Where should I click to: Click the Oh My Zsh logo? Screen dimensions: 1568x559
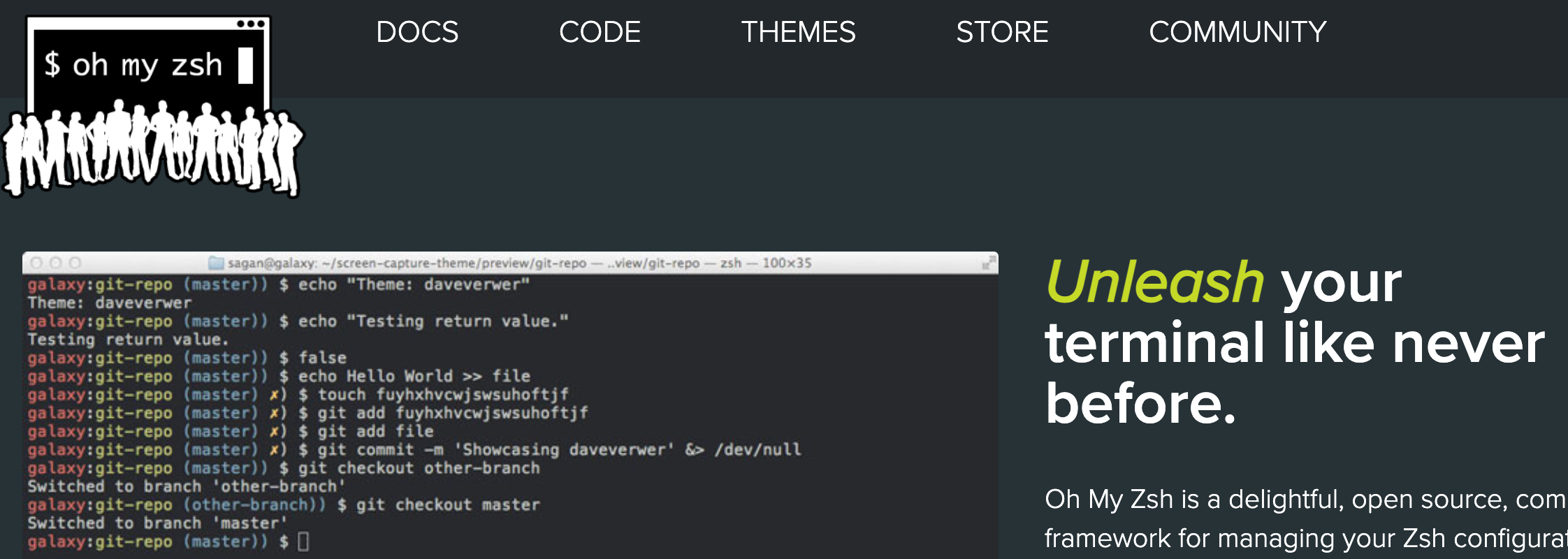[152, 106]
